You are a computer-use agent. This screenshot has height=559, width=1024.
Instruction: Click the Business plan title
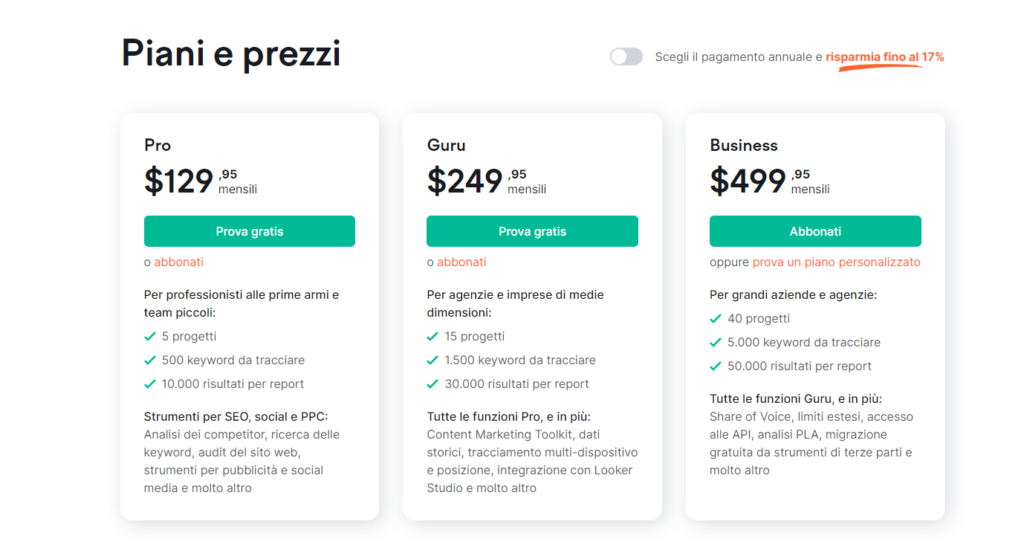coord(744,145)
